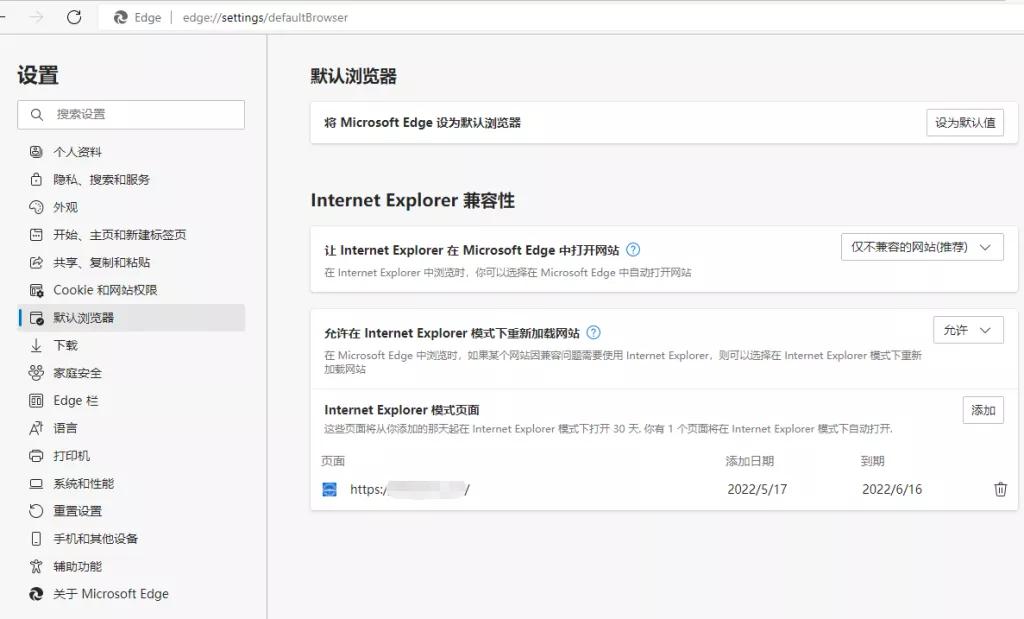Click the blurred https page URL

(409, 489)
